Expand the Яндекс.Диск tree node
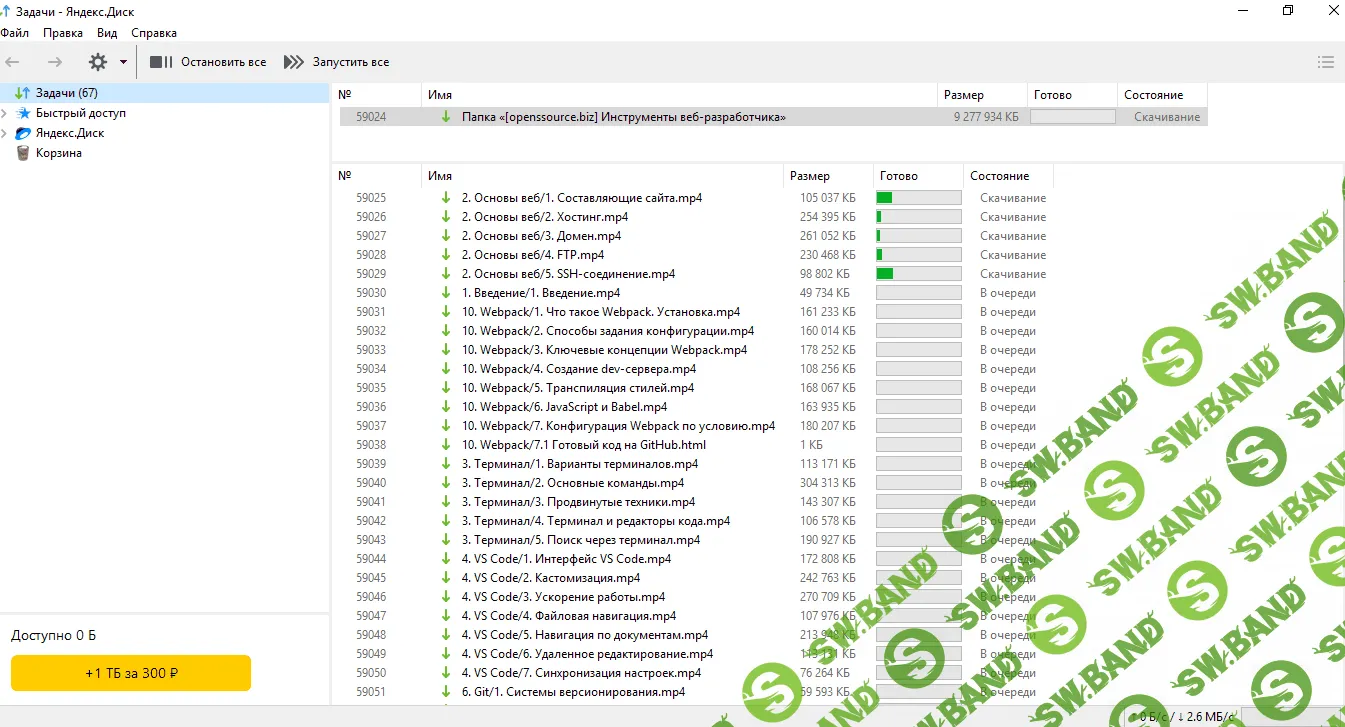Screen dimensions: 1345x727 point(5,133)
